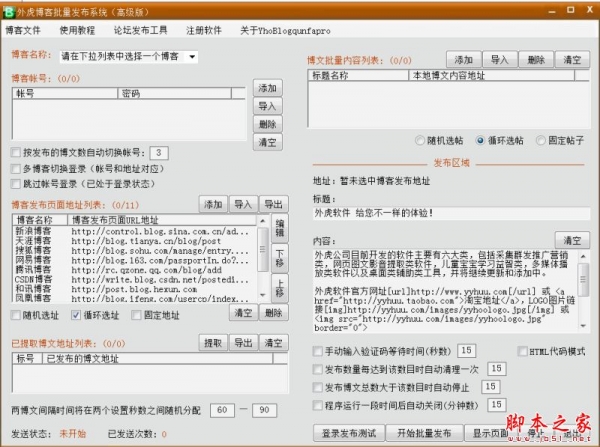Click the maximum interval field showing 90
Screen dimensions: 600x447
click(x=264, y=410)
